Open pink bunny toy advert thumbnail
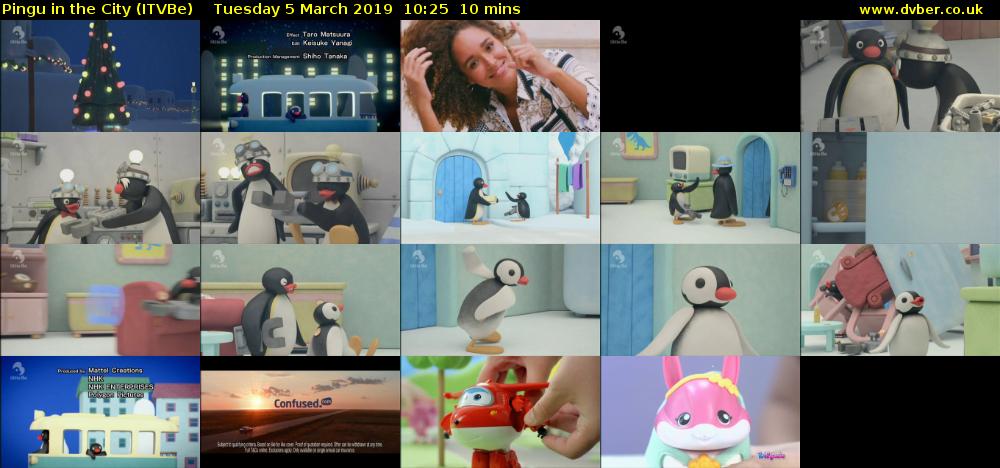 700,412
